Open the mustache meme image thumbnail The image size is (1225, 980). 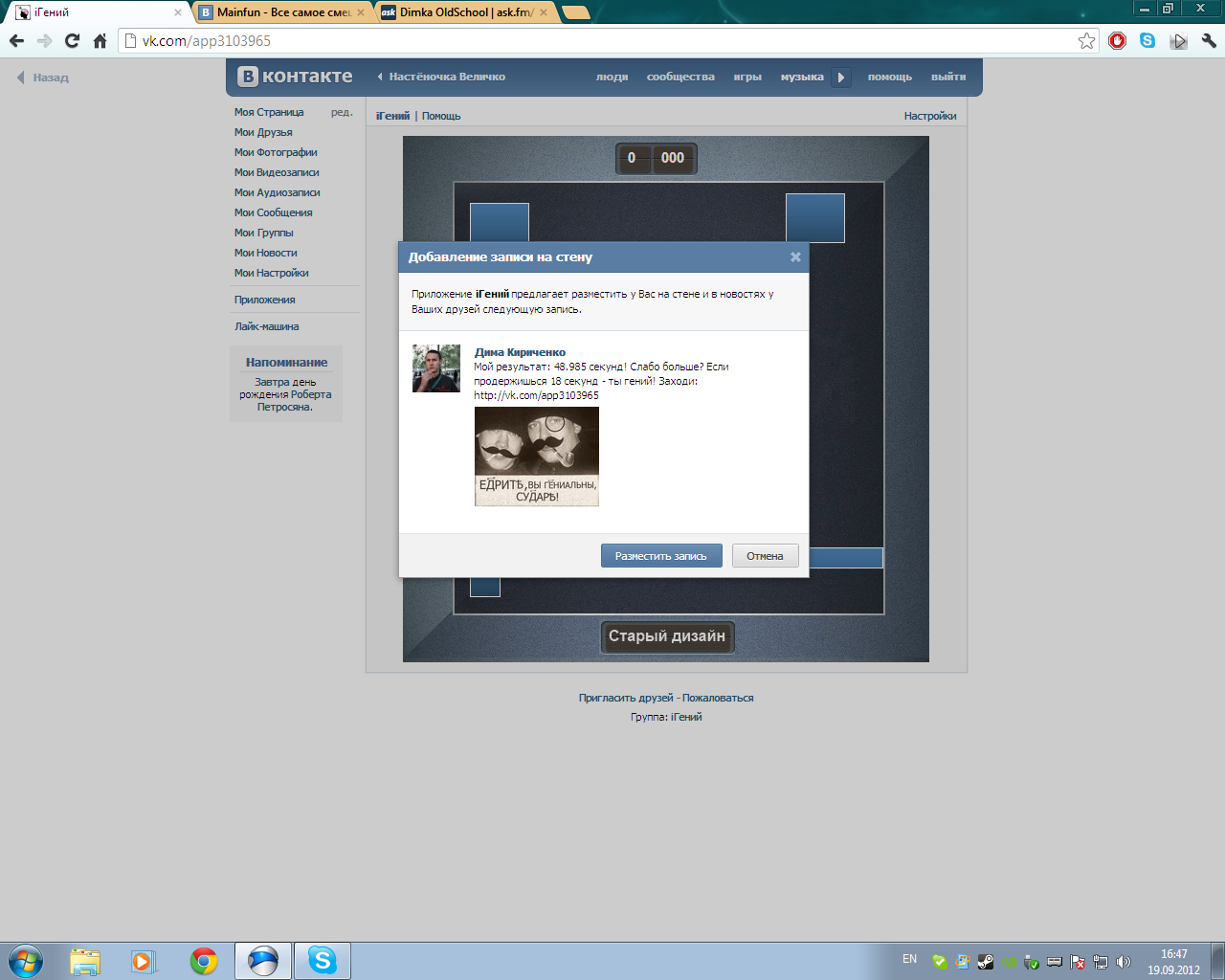click(537, 457)
